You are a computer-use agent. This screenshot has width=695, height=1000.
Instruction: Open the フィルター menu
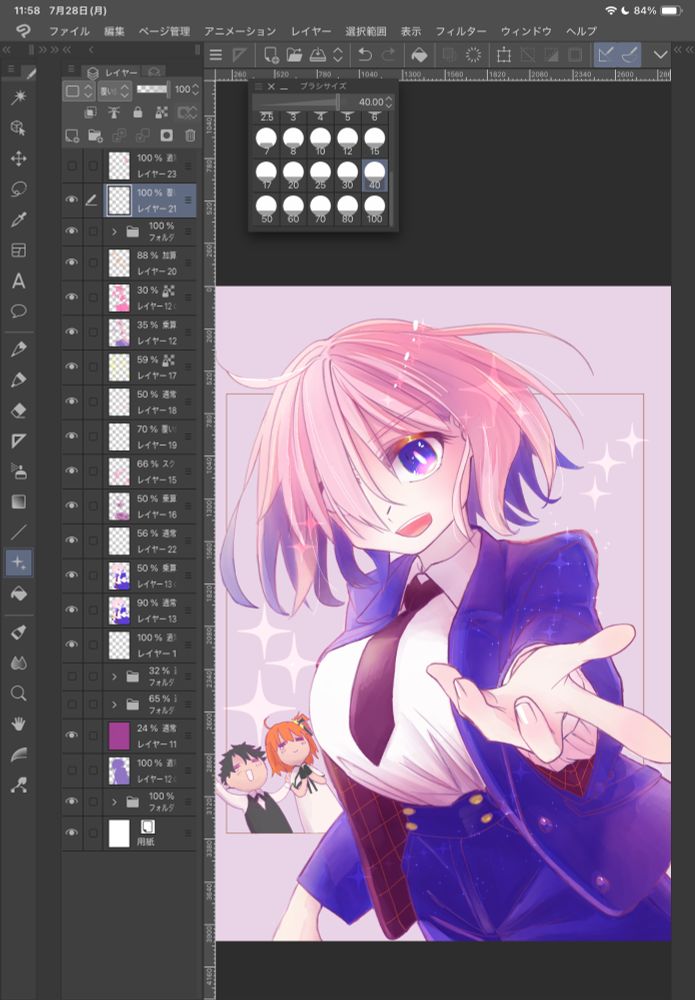coord(460,31)
